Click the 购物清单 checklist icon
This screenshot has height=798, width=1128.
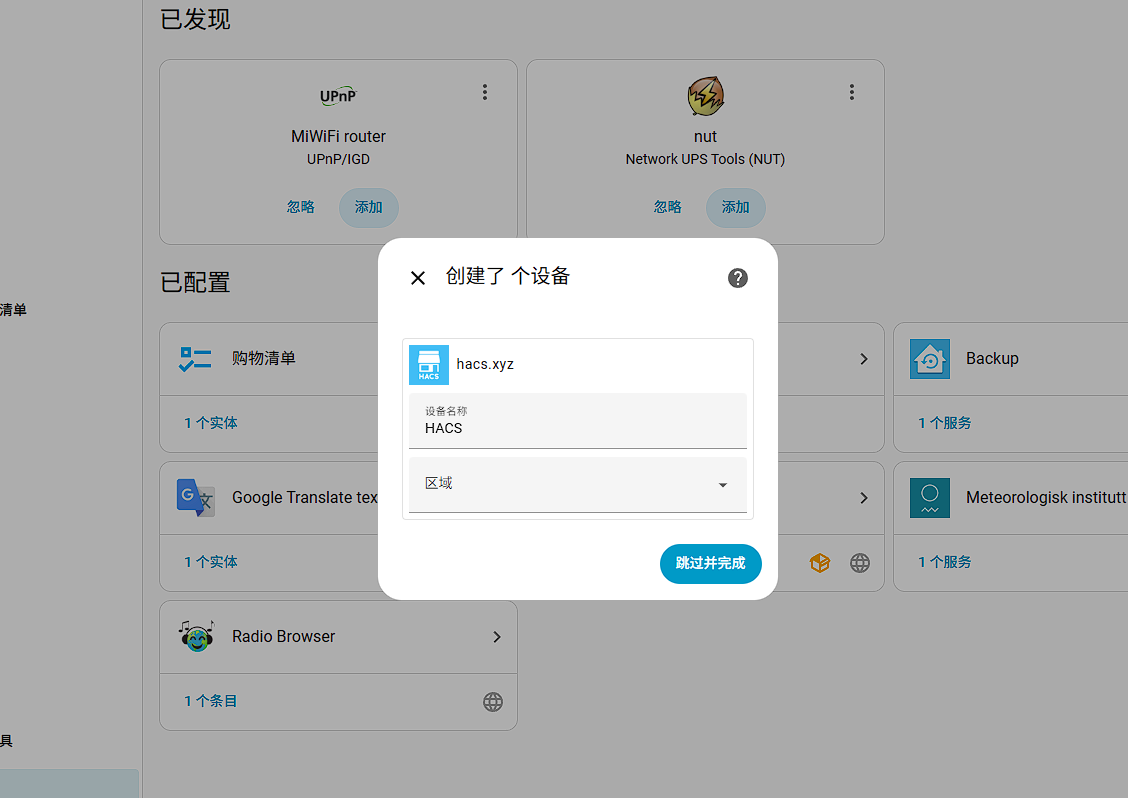click(x=195, y=359)
